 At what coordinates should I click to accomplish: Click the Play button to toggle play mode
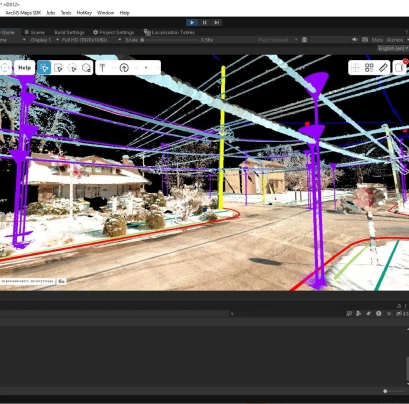click(x=192, y=22)
